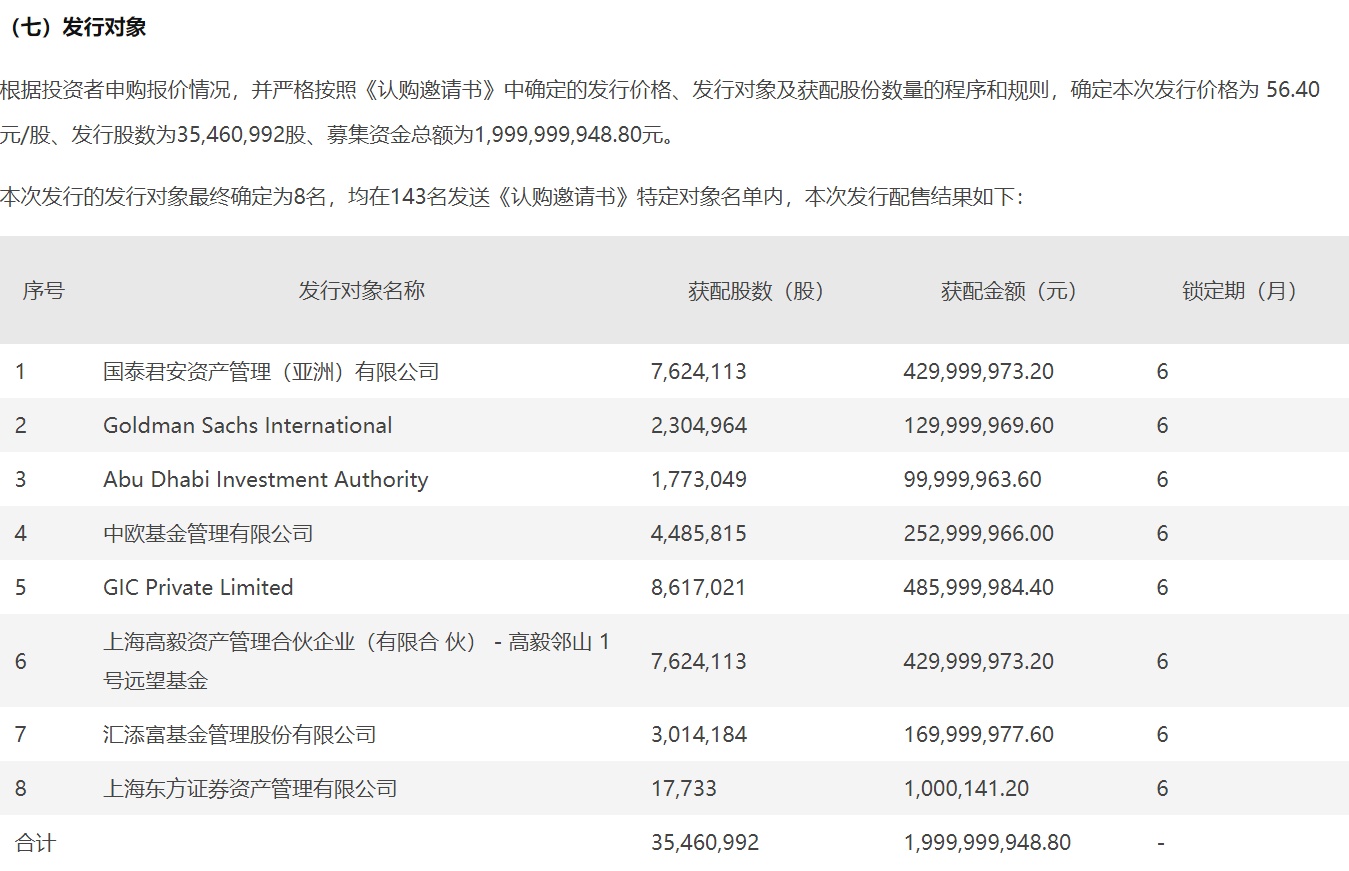
Task: Click the 17,733 shares cell
Action: coord(683,789)
